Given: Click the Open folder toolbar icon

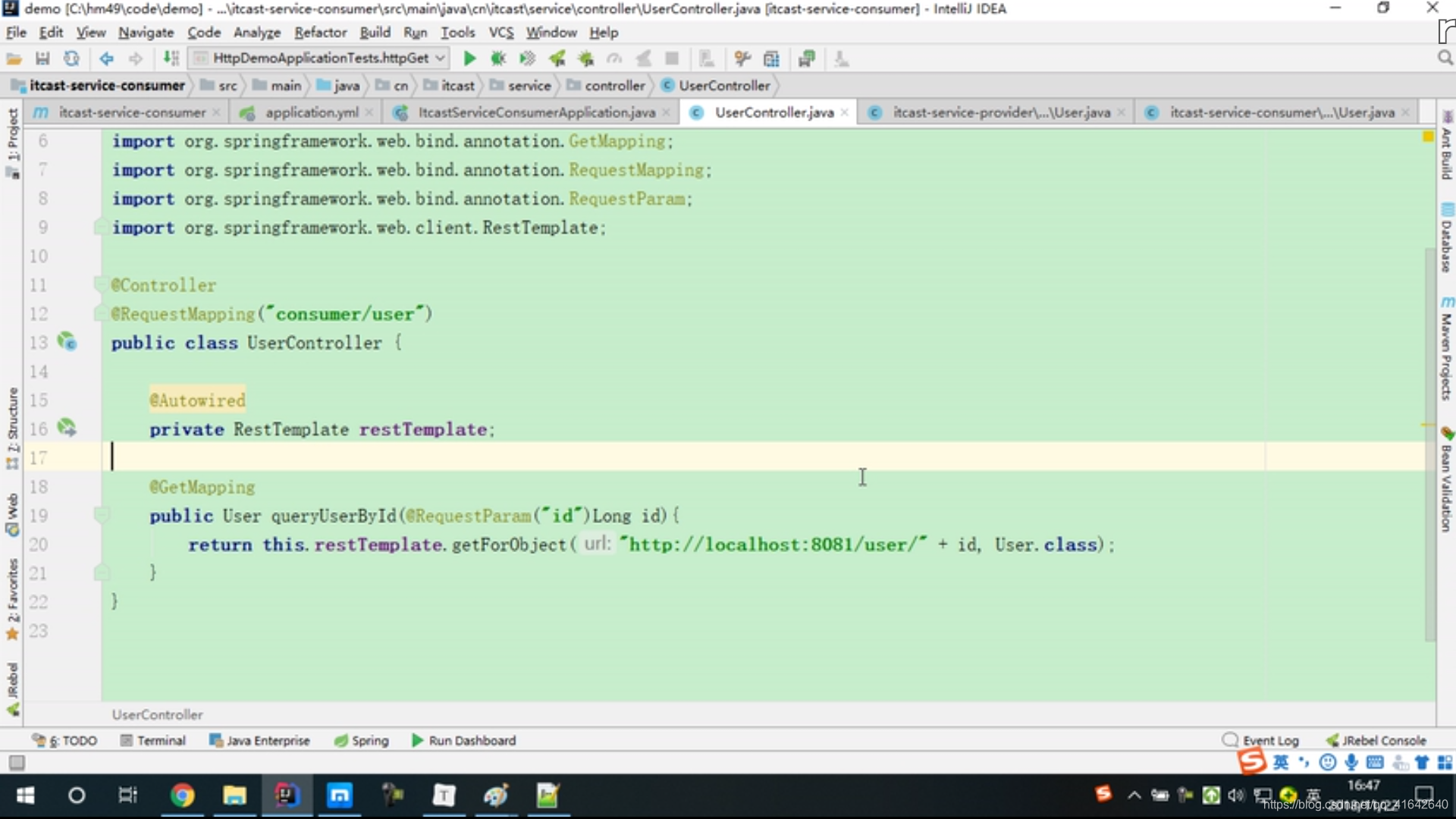Looking at the screenshot, I should point(14,58).
